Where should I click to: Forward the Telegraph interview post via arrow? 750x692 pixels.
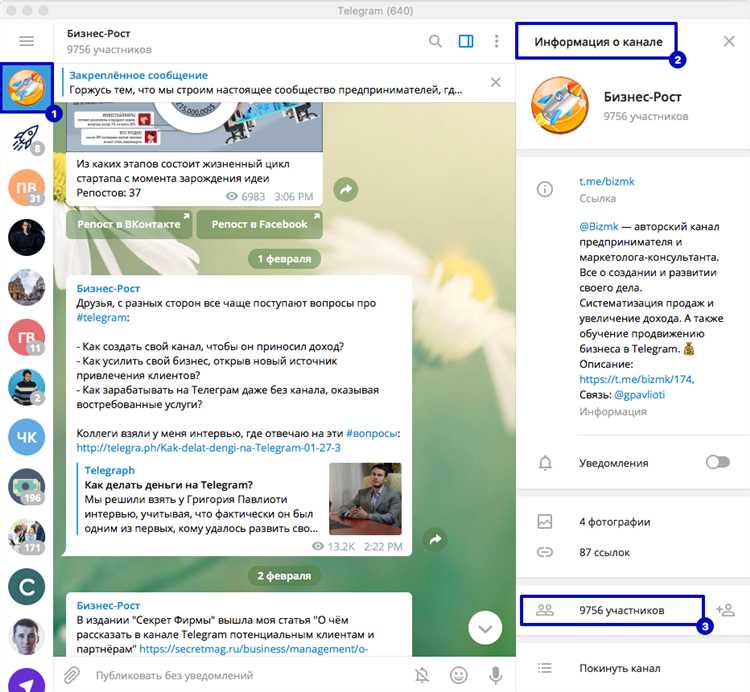coord(435,539)
